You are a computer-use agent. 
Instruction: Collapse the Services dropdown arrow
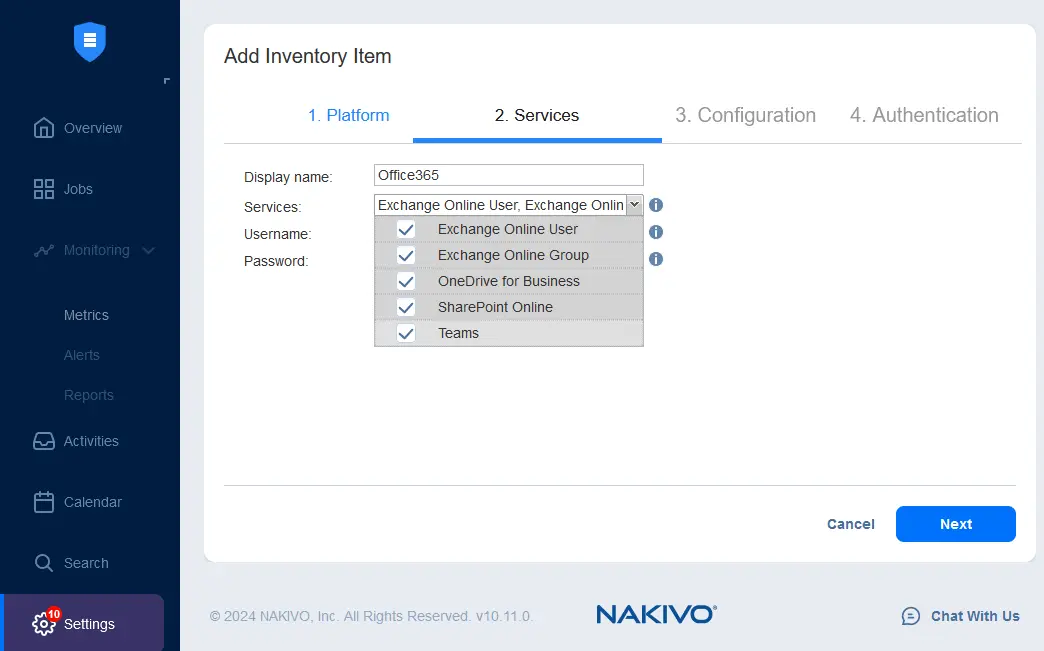(635, 205)
